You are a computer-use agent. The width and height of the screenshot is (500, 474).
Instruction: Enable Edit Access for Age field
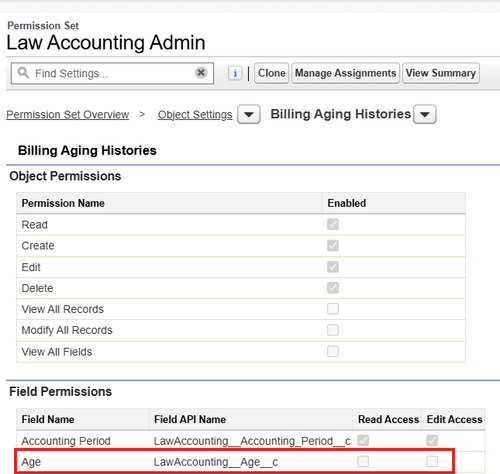tap(432, 462)
